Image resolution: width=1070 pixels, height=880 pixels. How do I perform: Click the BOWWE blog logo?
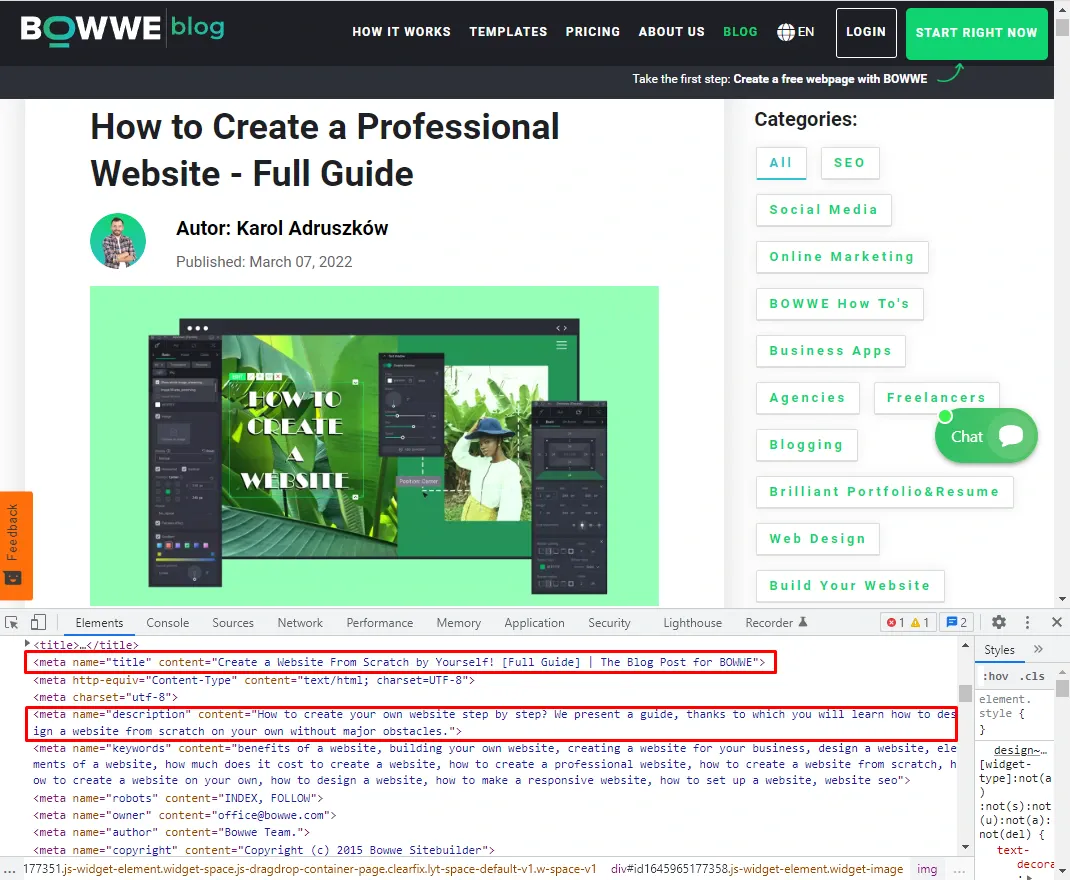[122, 29]
